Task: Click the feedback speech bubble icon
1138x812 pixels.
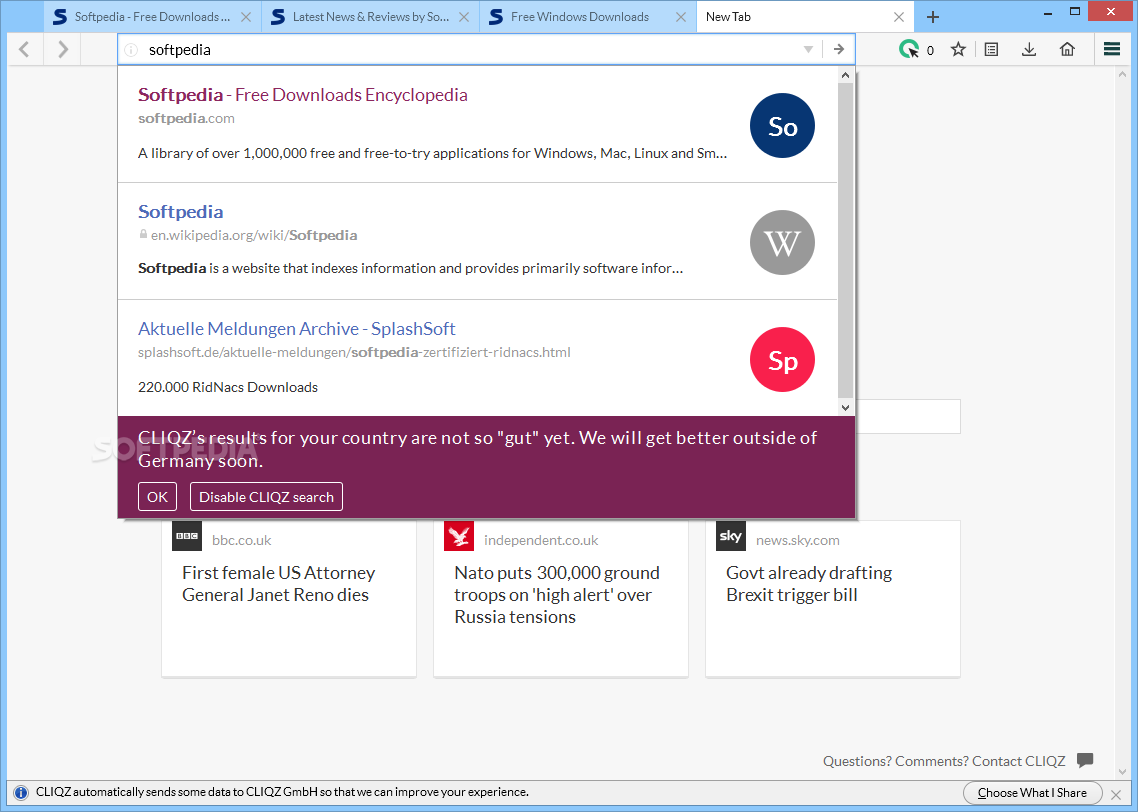Action: 1085,760
